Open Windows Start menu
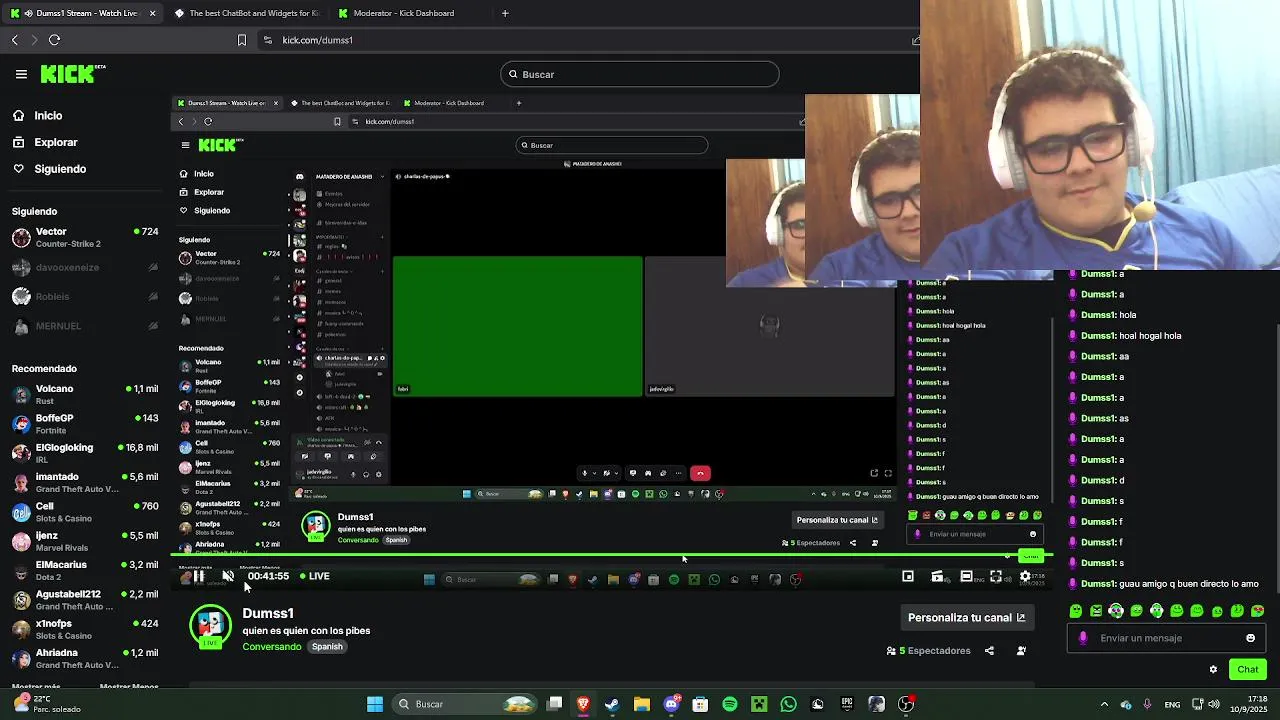This screenshot has height=720, width=1280. tap(375, 704)
